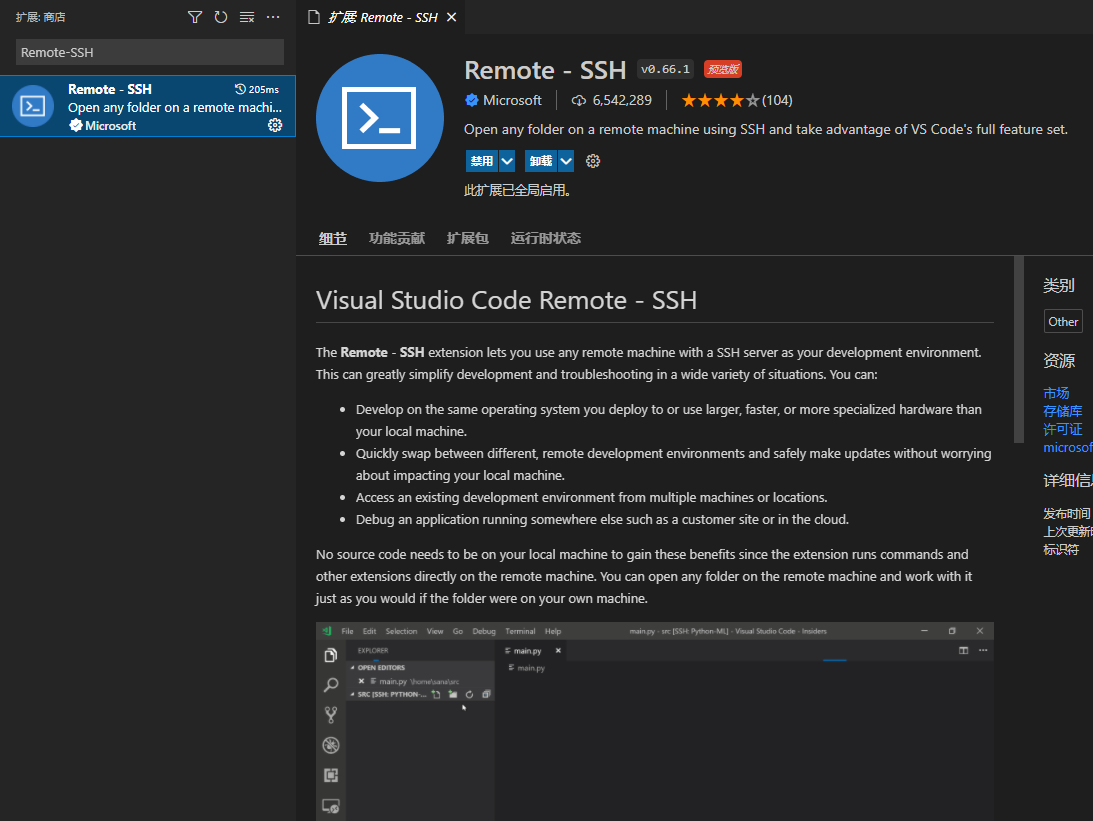The width and height of the screenshot is (1093, 821).
Task: Switch to the 细节 details tab
Action: coord(333,238)
